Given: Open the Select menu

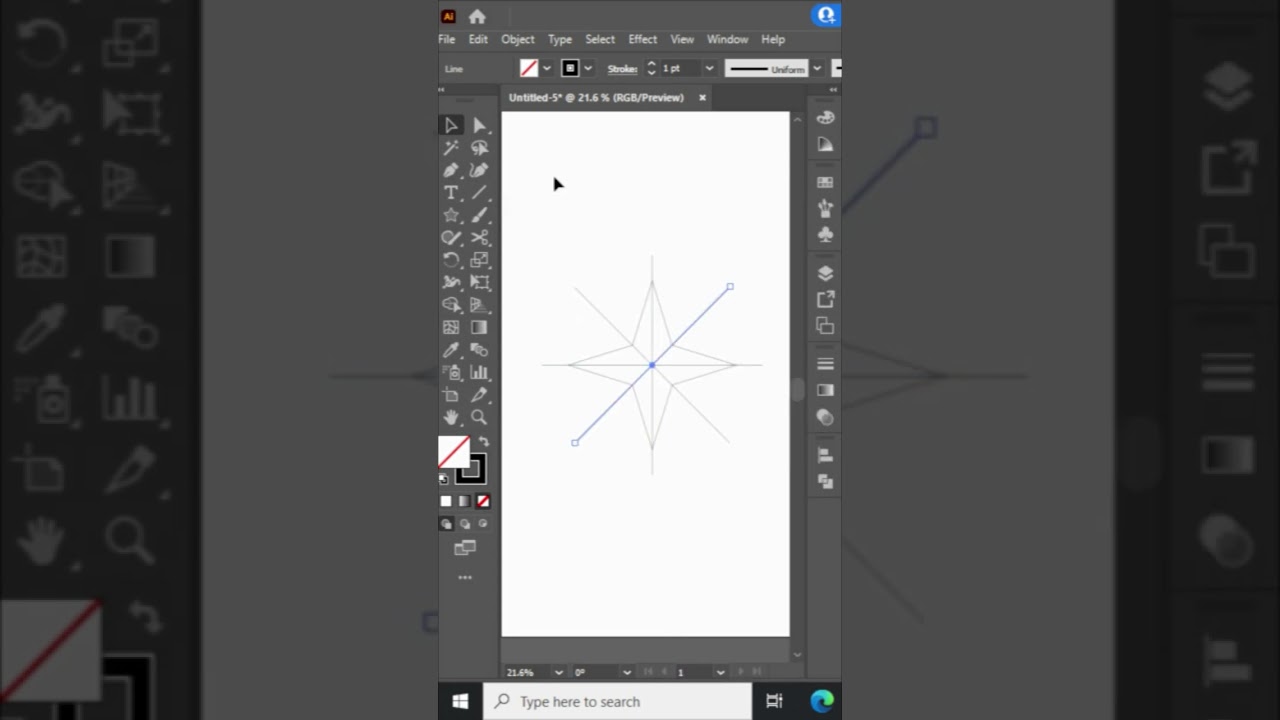Looking at the screenshot, I should (600, 39).
